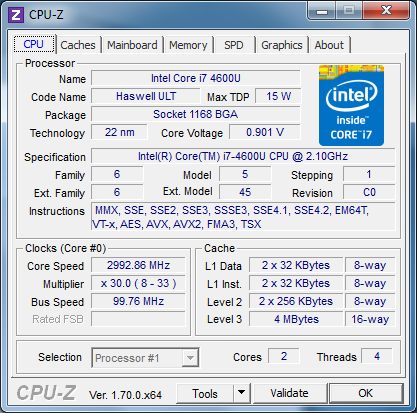Image resolution: width=417 pixels, height=413 pixels.
Task: Click the Package value Socket 1168 BGA
Action: pos(196,114)
